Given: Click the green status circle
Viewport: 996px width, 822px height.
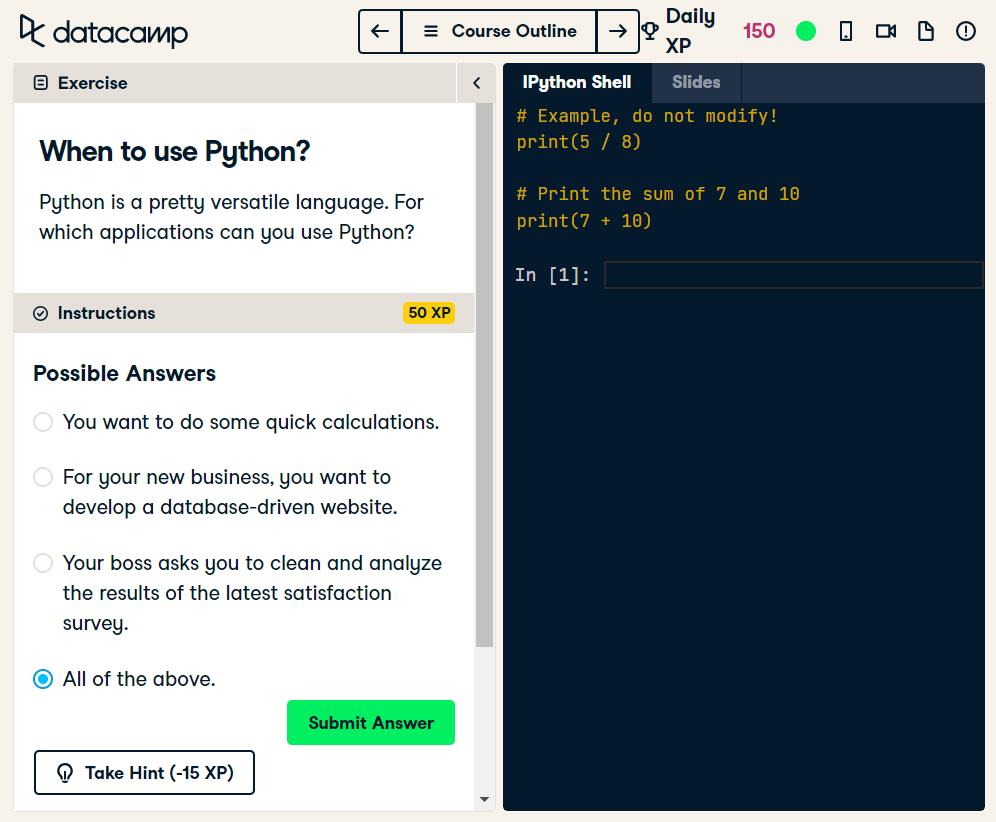Looking at the screenshot, I should (x=805, y=31).
